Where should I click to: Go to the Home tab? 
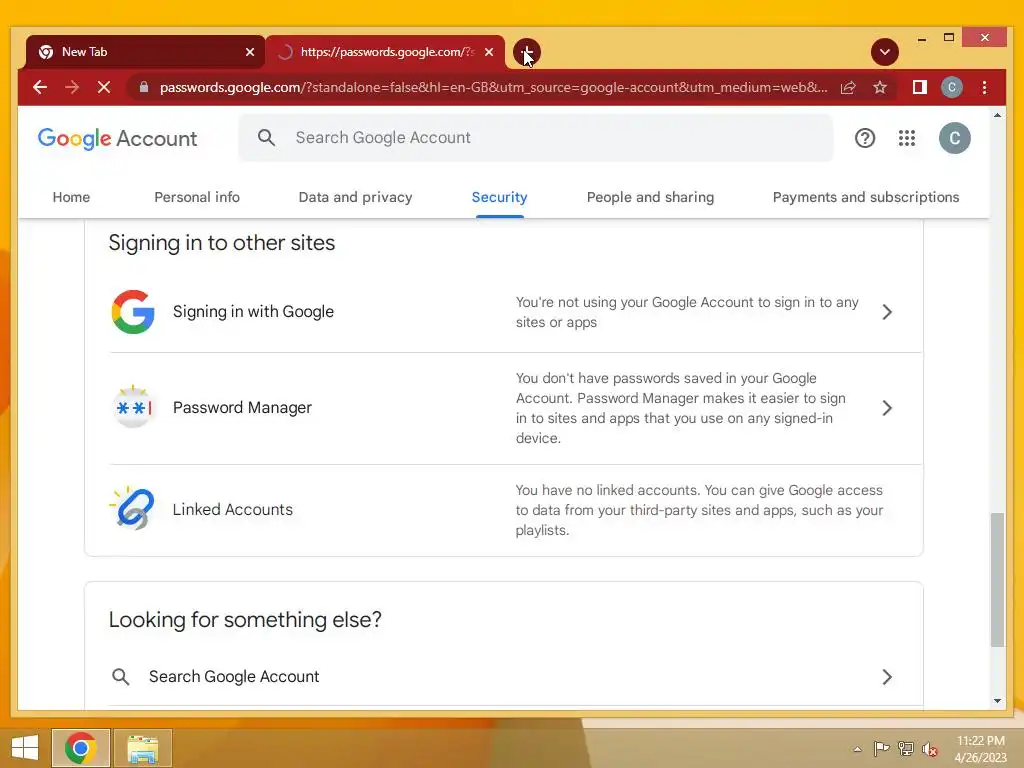coord(71,197)
